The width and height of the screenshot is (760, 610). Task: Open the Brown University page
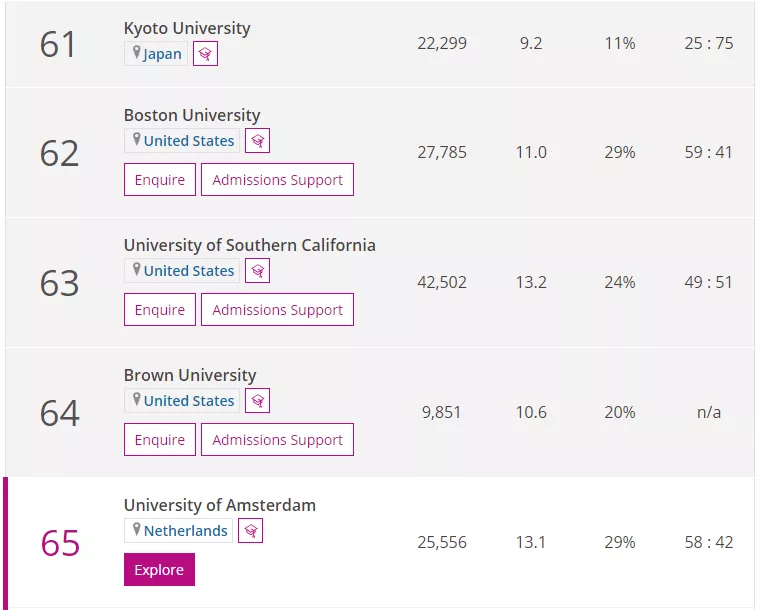[190, 375]
